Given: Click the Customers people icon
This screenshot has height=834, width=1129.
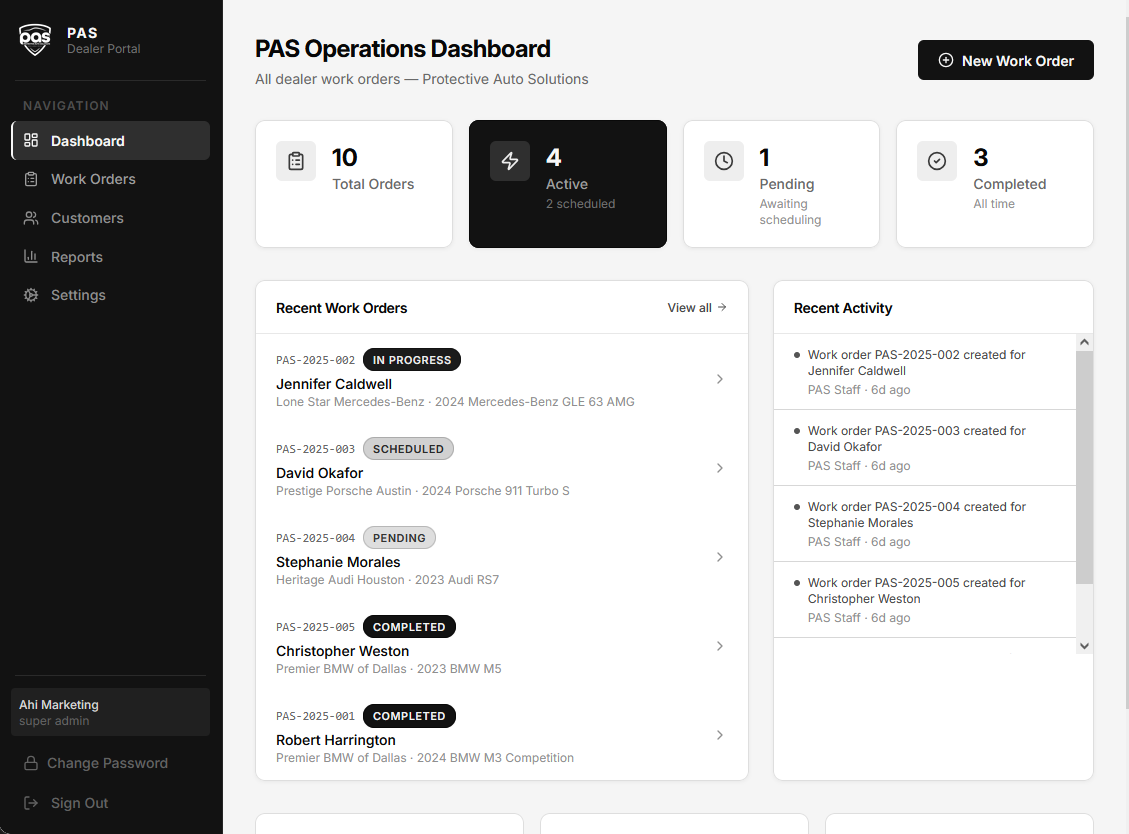Looking at the screenshot, I should (30, 218).
